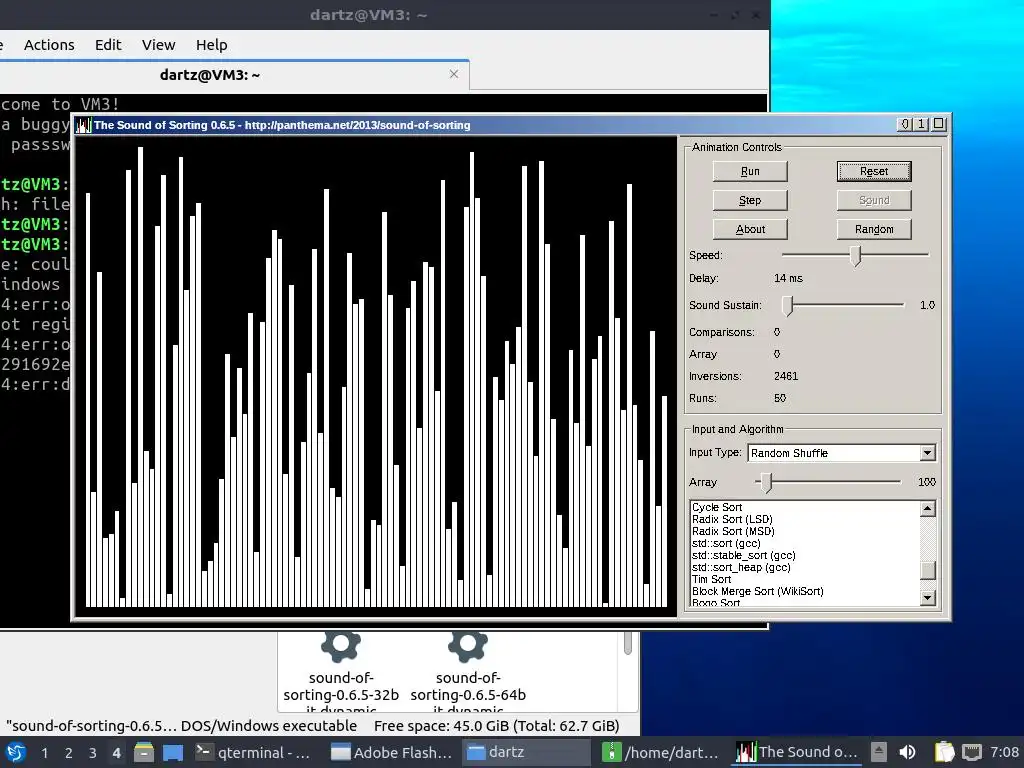This screenshot has height=768, width=1024.
Task: Select Cycle Sort in algorithm list
Action: pos(717,507)
